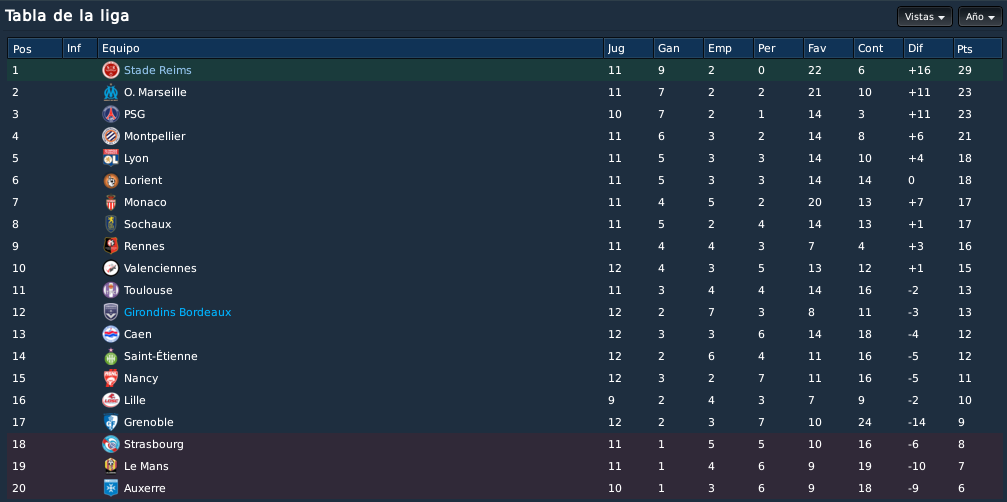Click the Rennes club crest icon
The height and width of the screenshot is (502, 1007).
pyautogui.click(x=111, y=246)
